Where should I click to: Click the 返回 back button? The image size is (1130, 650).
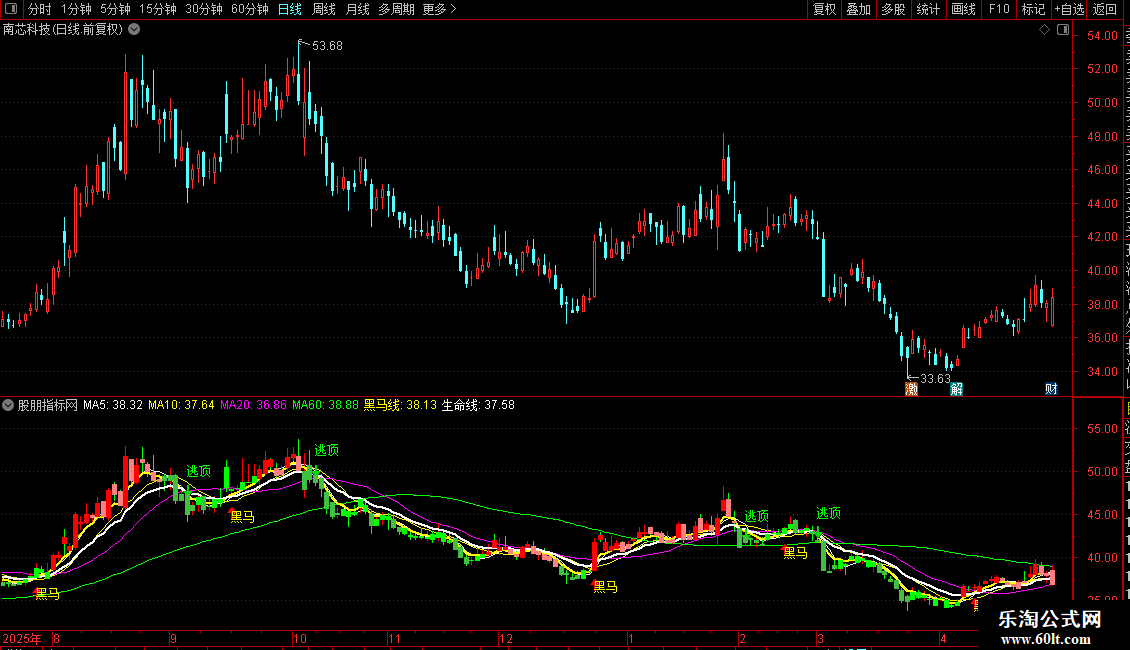click(x=1104, y=9)
